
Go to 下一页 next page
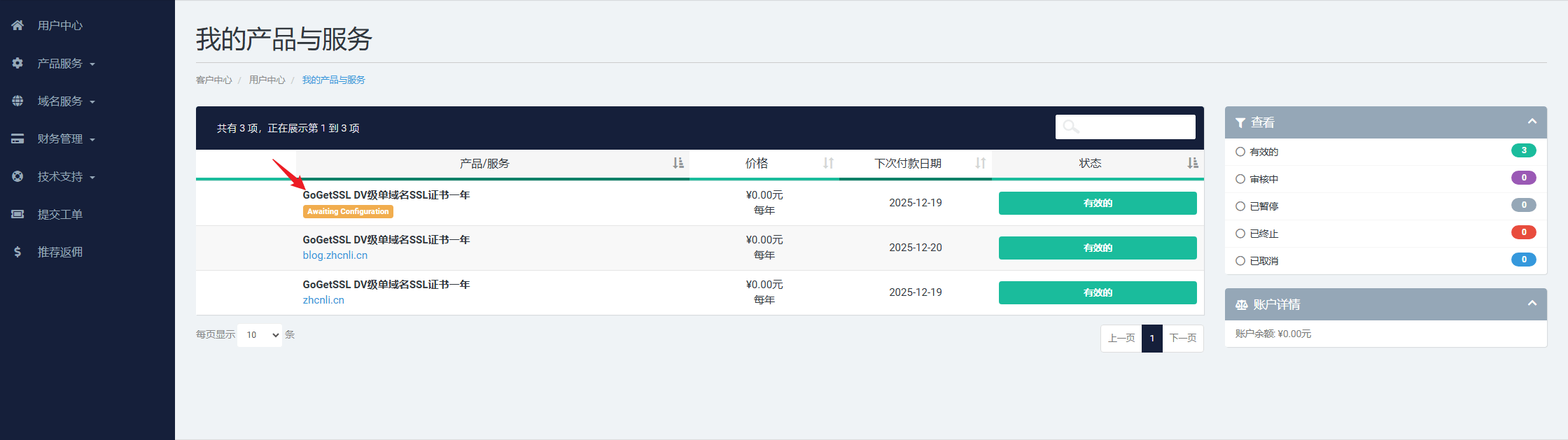pos(1183,339)
